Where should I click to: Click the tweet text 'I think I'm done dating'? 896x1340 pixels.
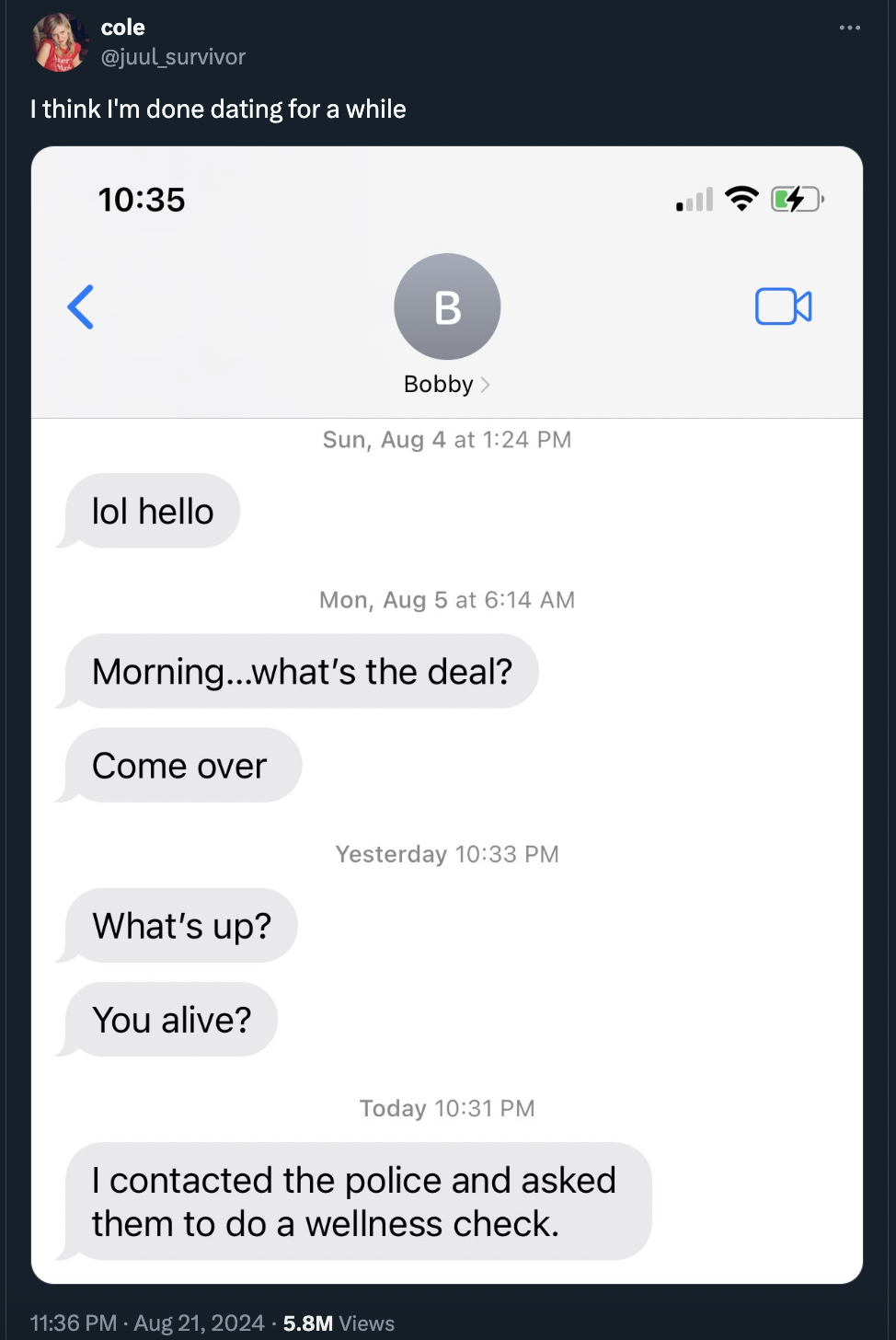click(x=156, y=109)
